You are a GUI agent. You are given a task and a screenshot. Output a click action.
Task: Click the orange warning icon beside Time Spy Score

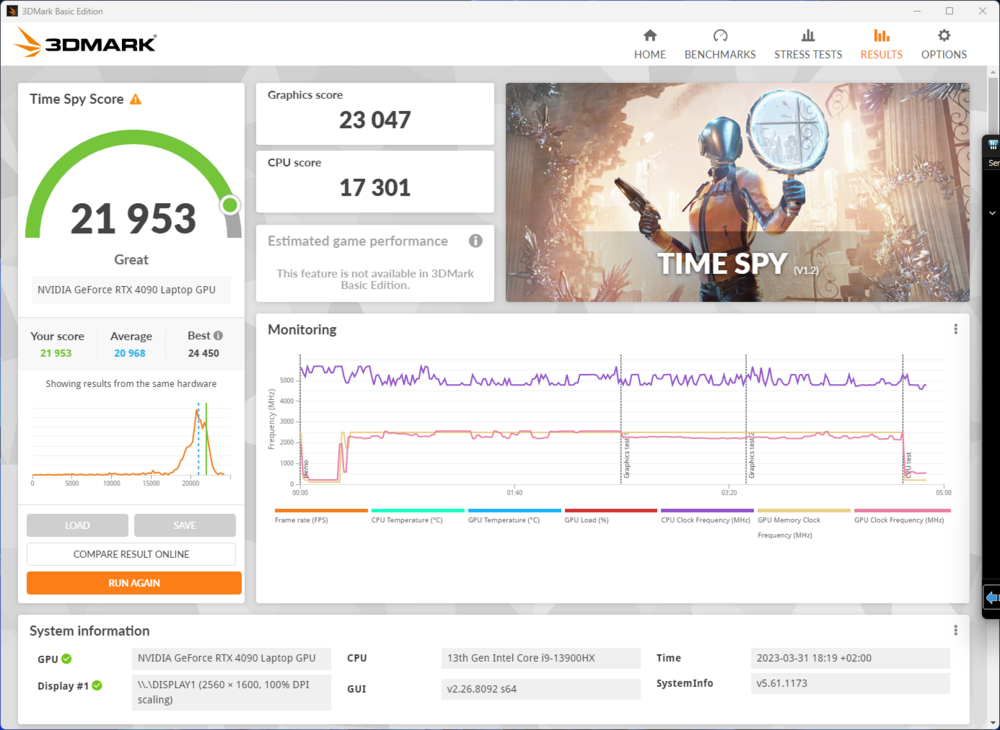(136, 99)
